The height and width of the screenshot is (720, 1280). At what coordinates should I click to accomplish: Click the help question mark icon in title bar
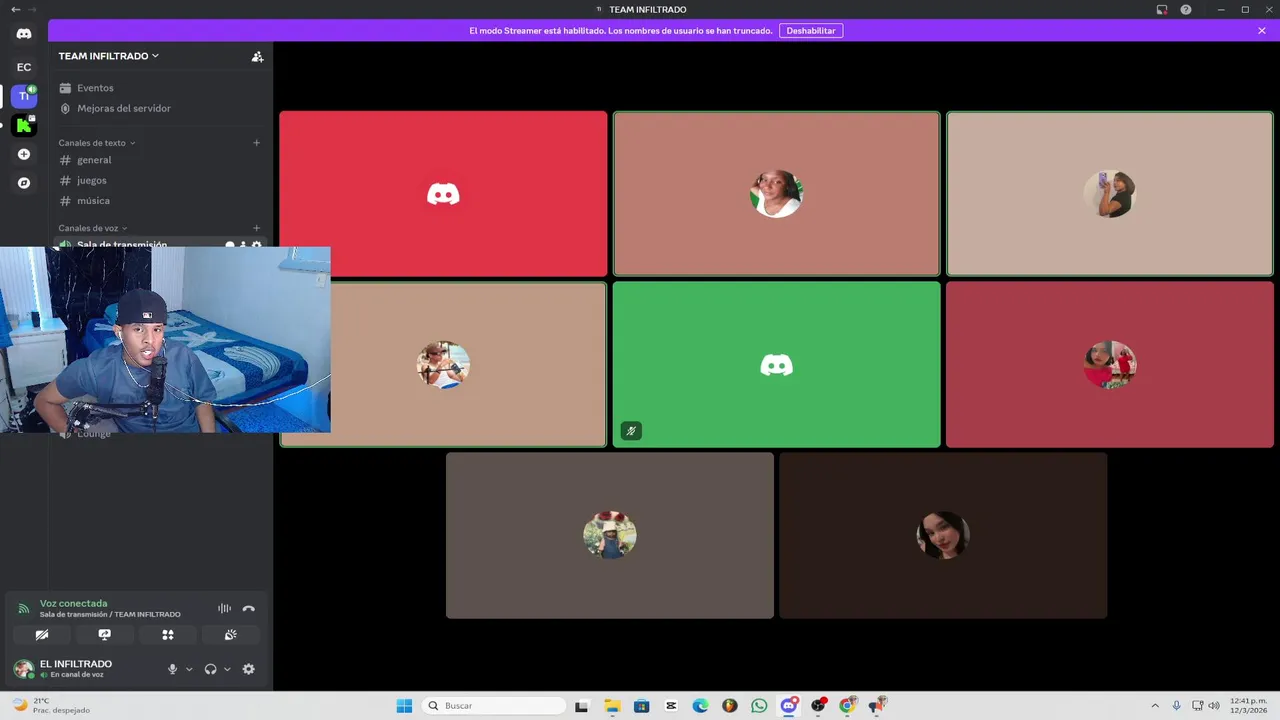(1186, 10)
